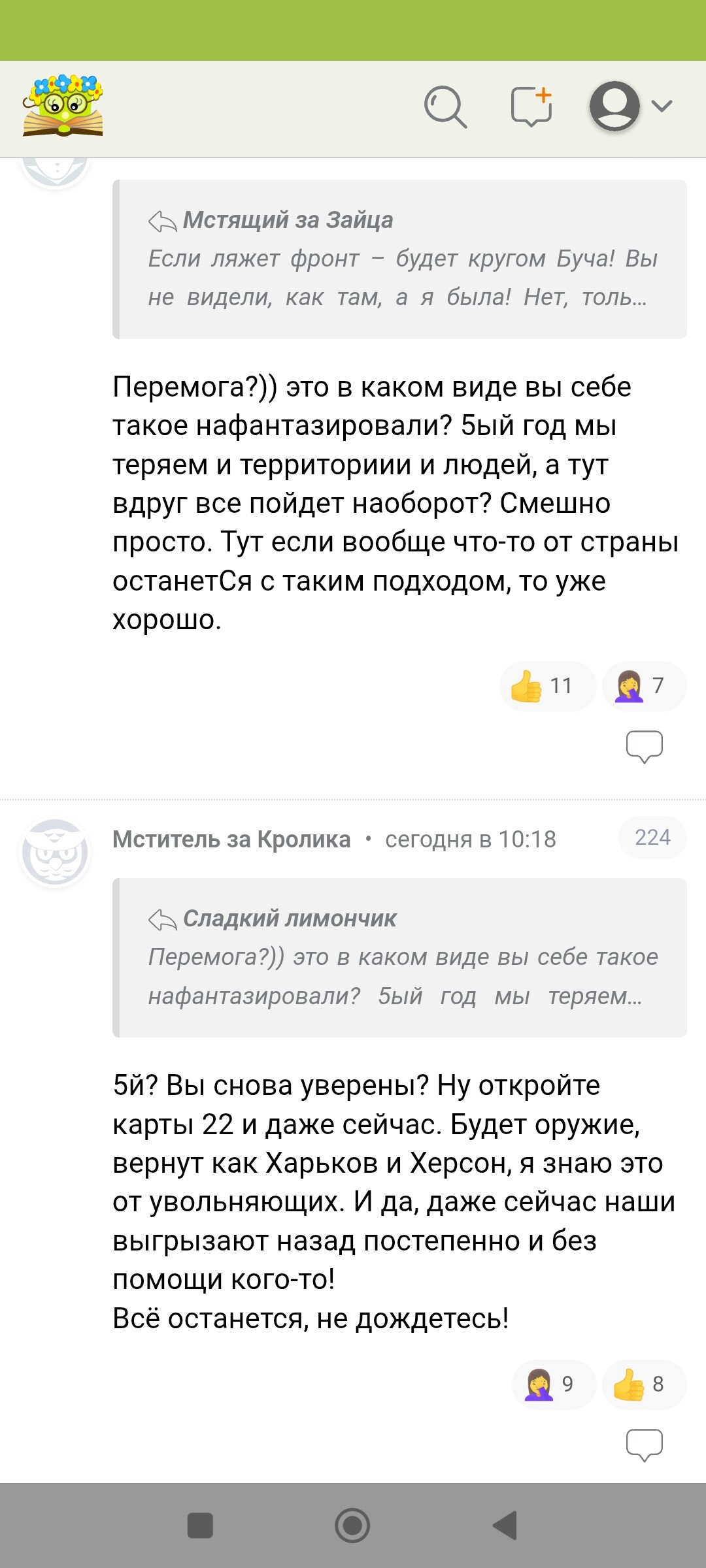Tap Android back triangle button
Image resolution: width=706 pixels, height=1568 pixels.
coord(505,1526)
